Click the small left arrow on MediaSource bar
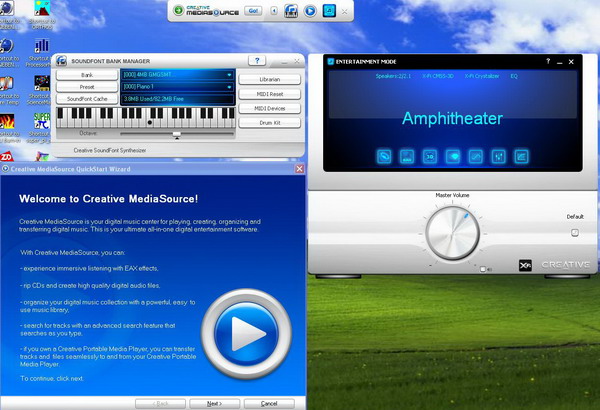The height and width of the screenshot is (410, 600). click(x=274, y=11)
